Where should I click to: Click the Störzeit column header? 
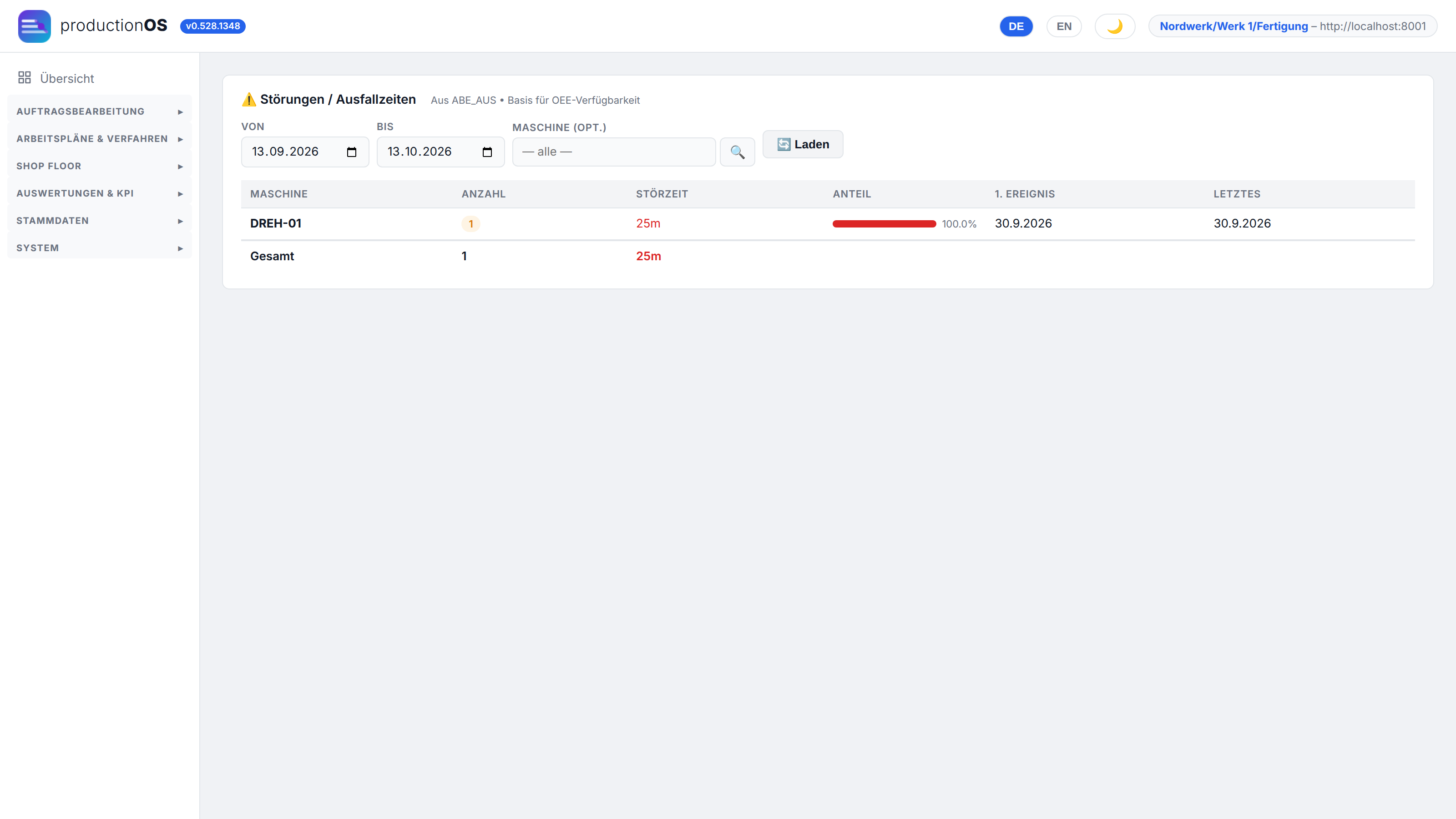[662, 194]
